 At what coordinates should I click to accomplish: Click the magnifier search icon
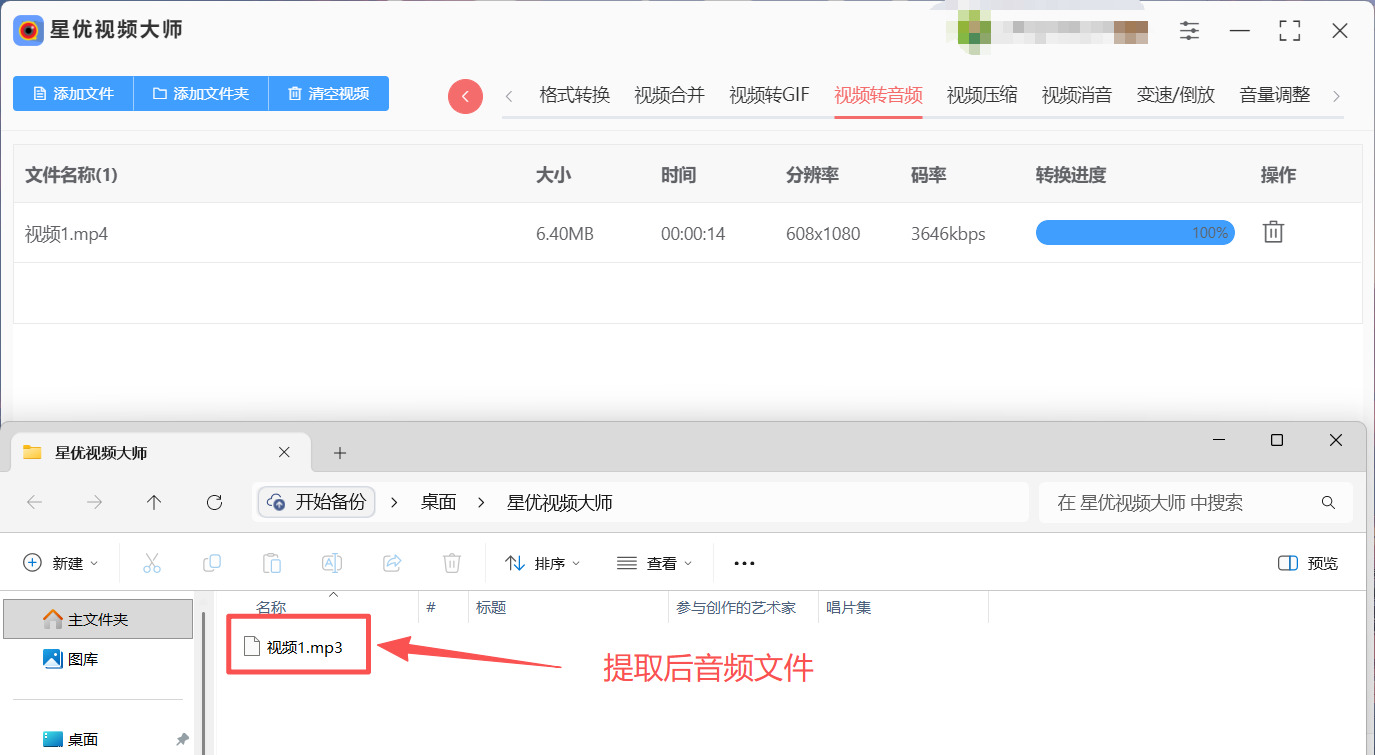tap(1328, 502)
